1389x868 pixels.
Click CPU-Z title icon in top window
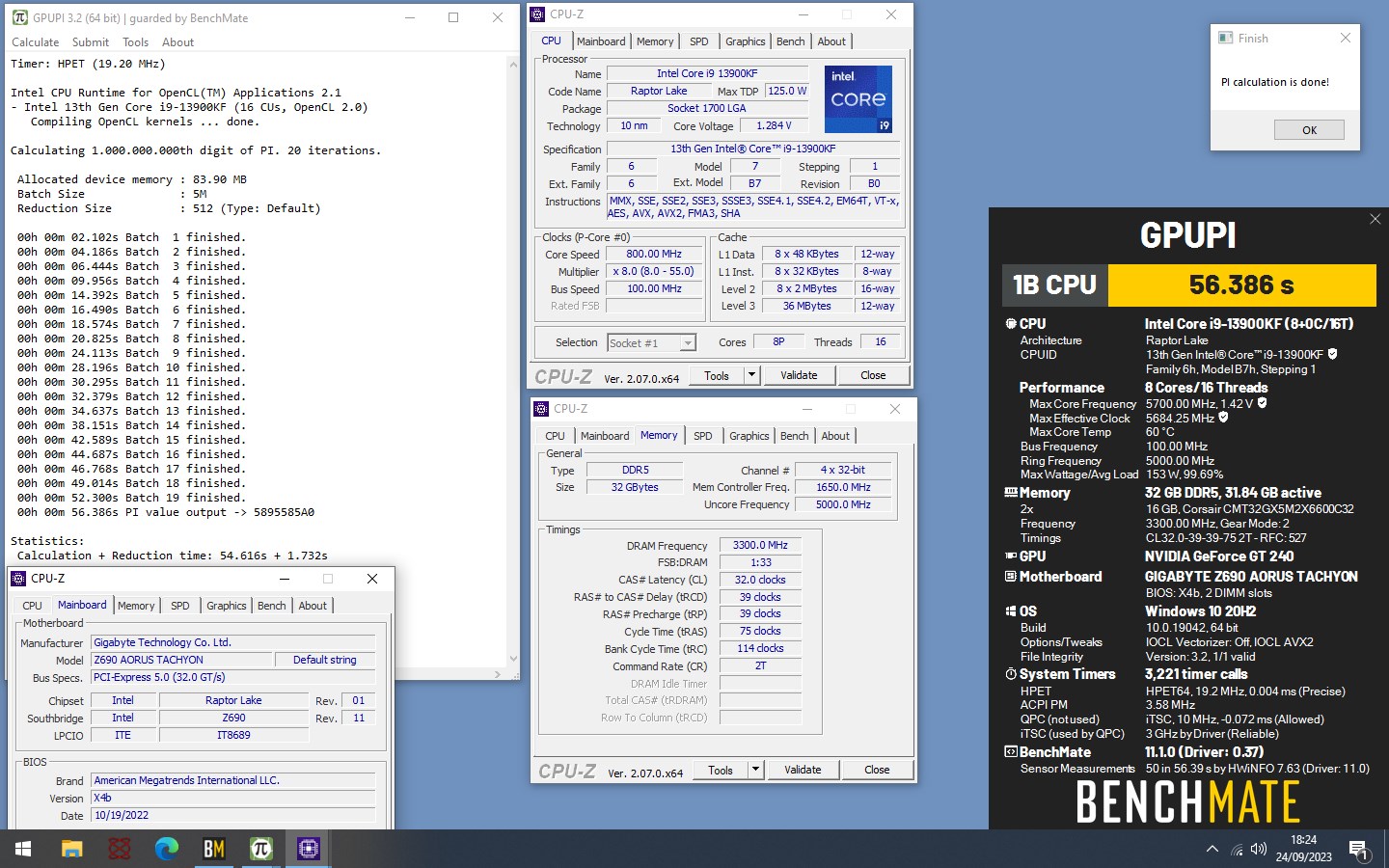tap(538, 14)
